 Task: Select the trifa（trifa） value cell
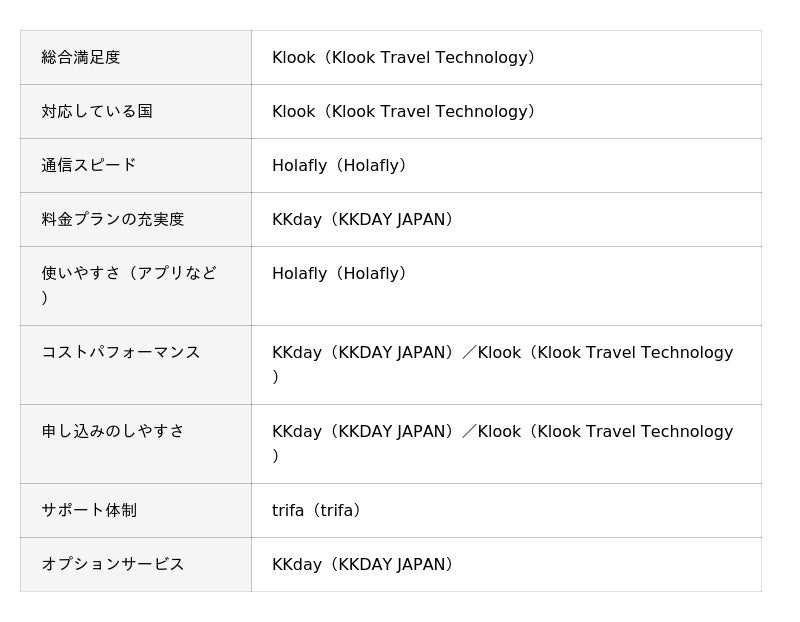(x=317, y=511)
